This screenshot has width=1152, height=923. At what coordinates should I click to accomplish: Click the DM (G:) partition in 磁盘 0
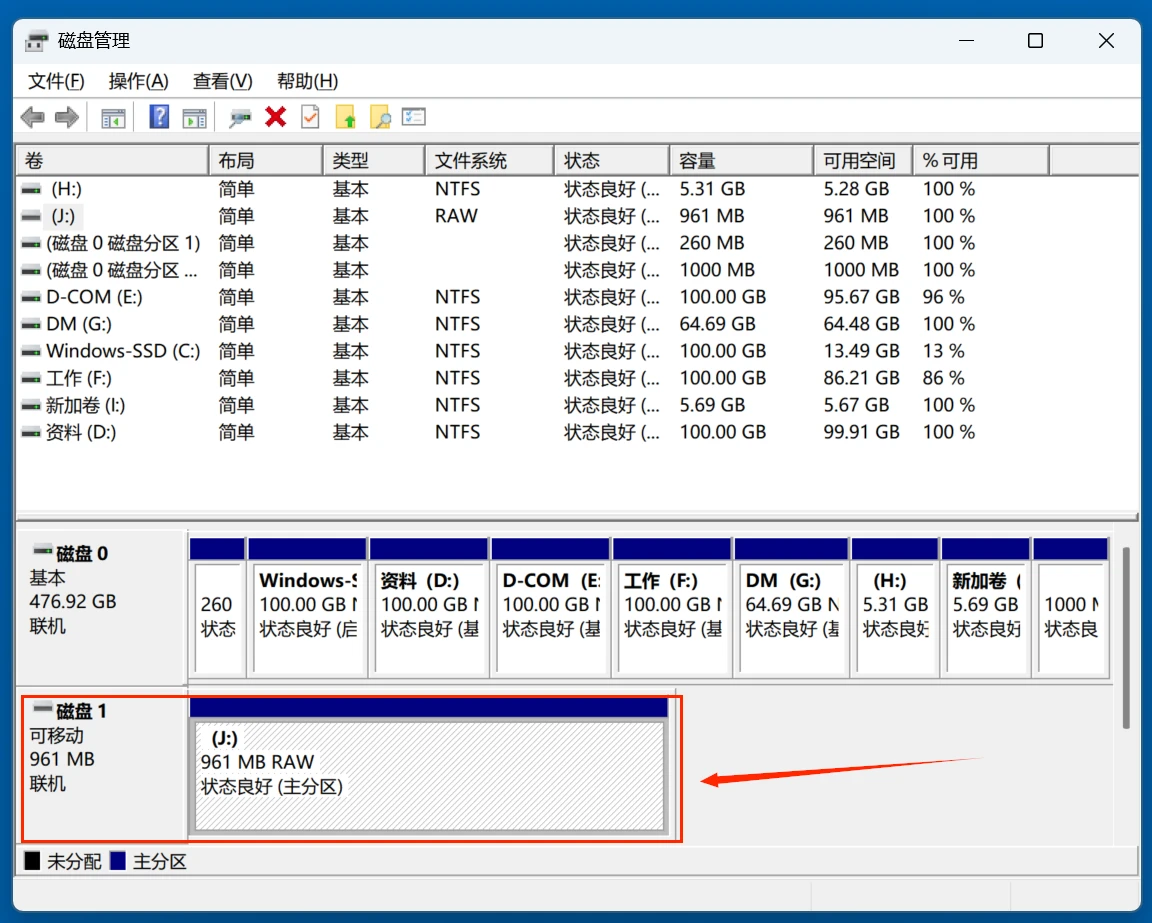(791, 606)
